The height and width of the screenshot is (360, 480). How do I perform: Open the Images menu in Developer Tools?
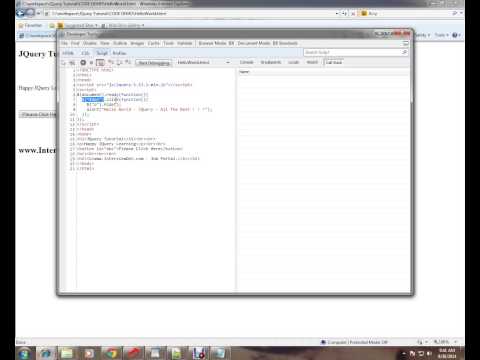[137, 43]
